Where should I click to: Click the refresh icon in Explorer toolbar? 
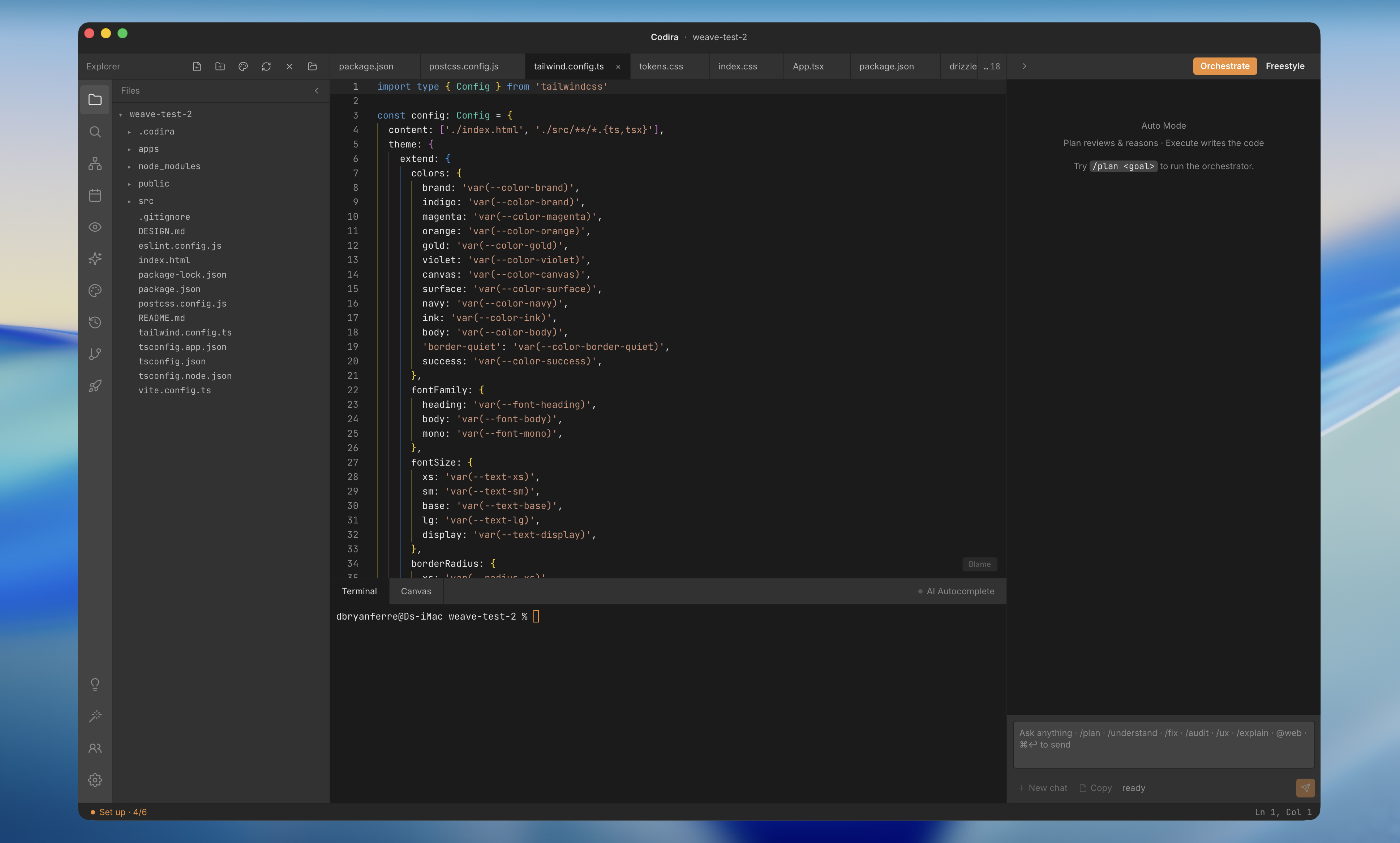[266, 67]
